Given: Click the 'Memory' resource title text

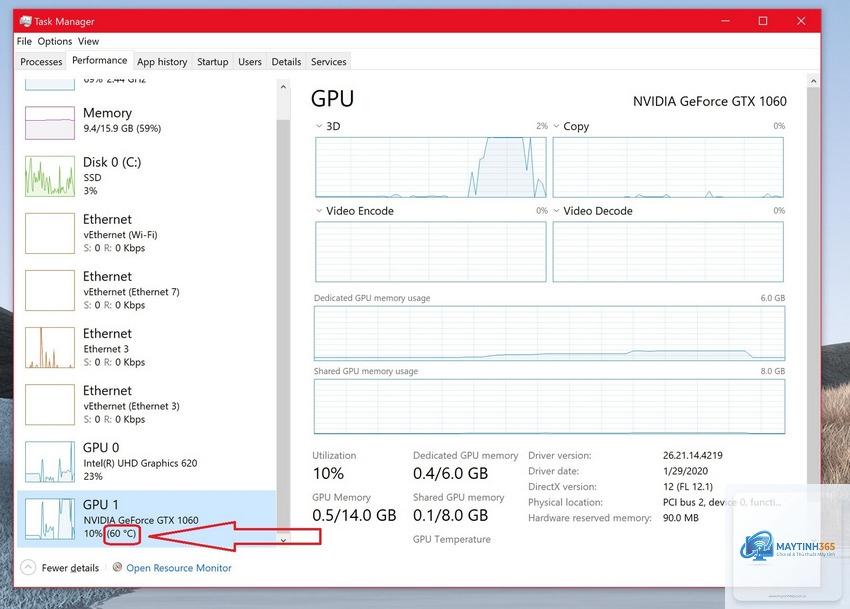Looking at the screenshot, I should (107, 113).
